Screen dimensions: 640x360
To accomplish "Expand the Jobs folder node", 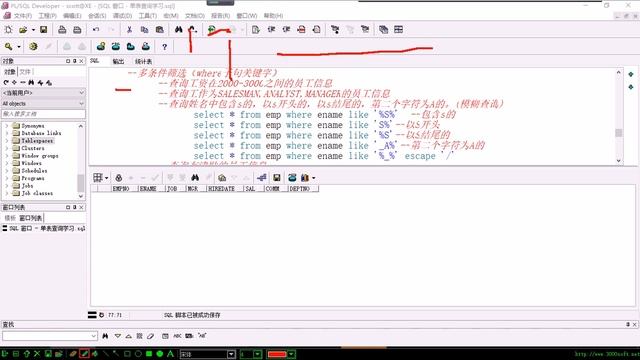I will [x=7, y=186].
